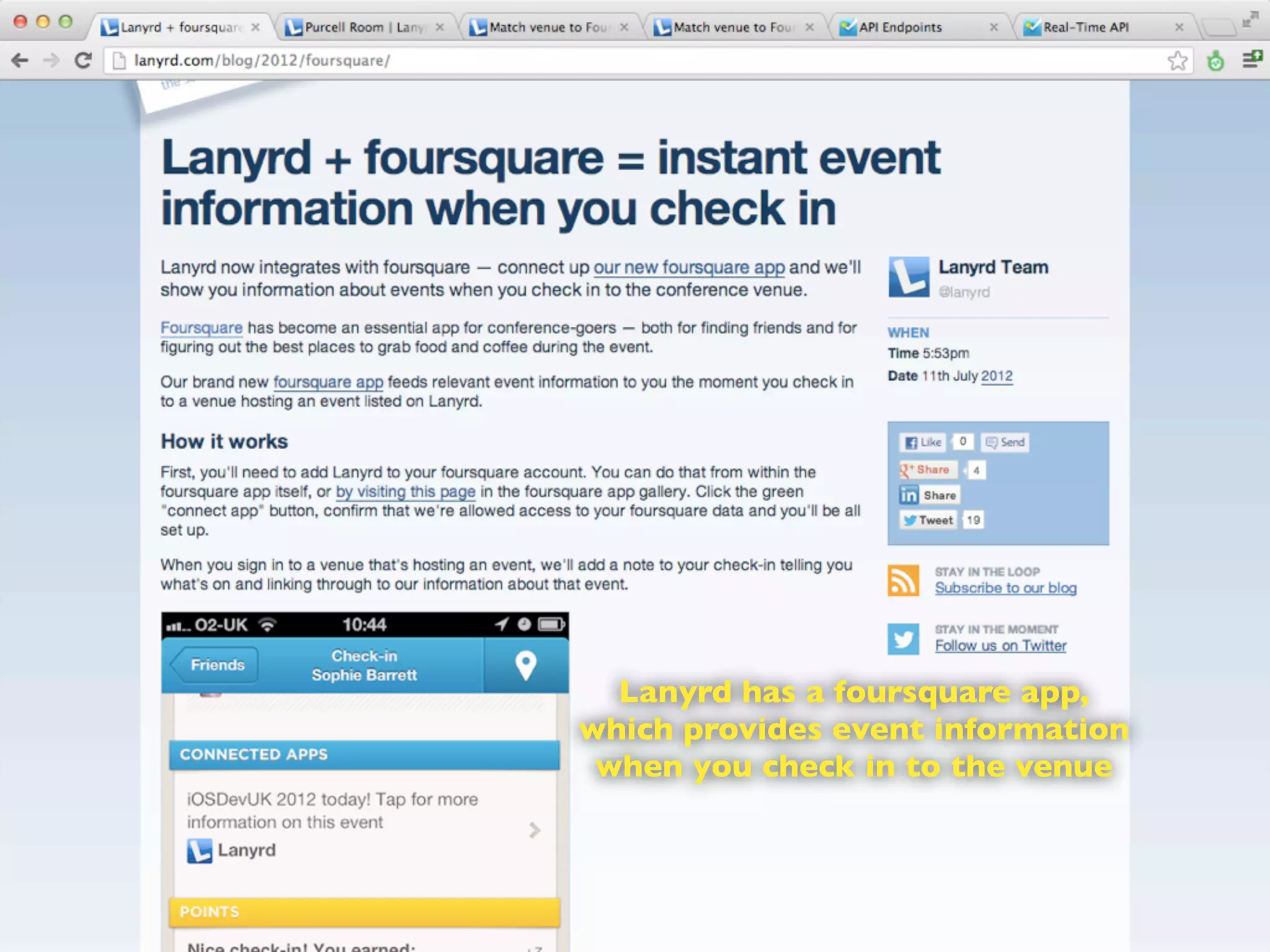The image size is (1270, 952).
Task: Click the Facebook Like button
Action: [923, 442]
